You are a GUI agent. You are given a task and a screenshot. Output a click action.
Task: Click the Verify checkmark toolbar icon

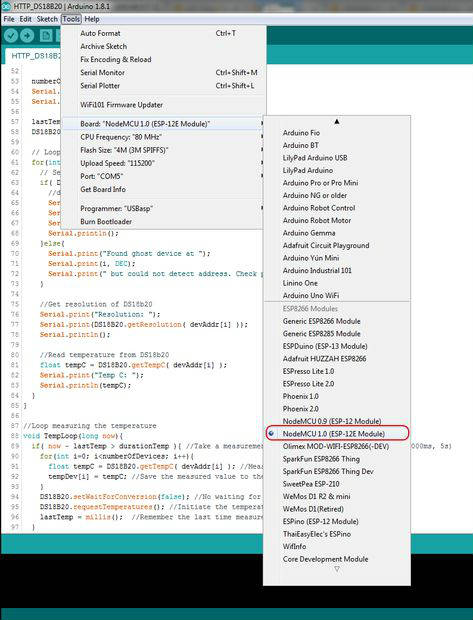(x=11, y=36)
